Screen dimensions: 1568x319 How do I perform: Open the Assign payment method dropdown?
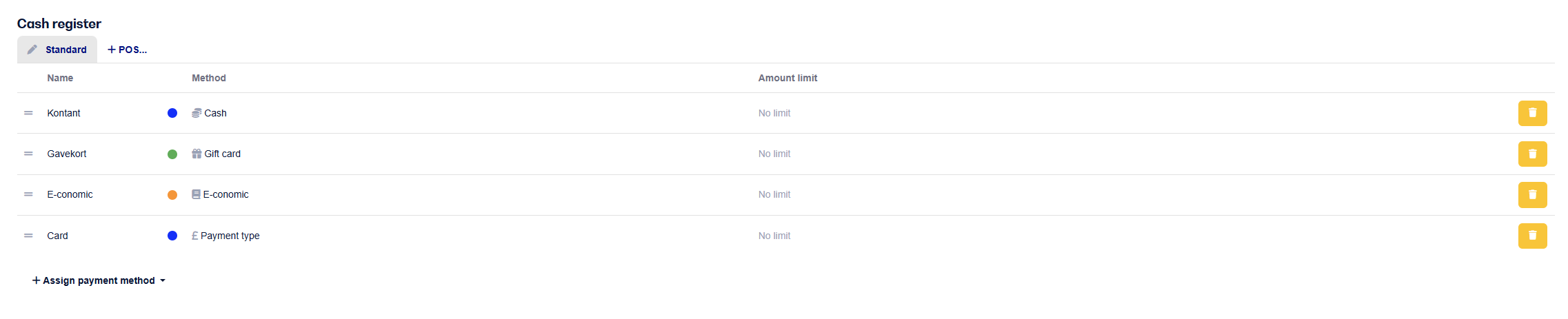point(99,280)
